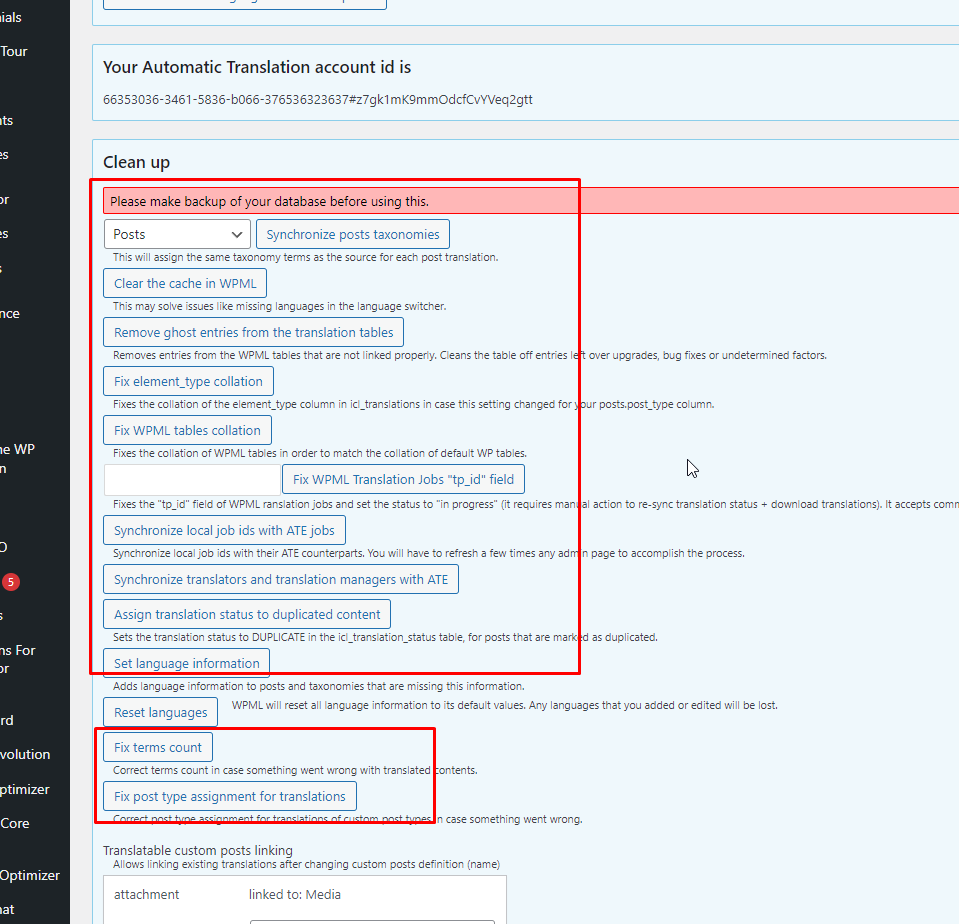Click the Reset languages button

pyautogui.click(x=160, y=712)
